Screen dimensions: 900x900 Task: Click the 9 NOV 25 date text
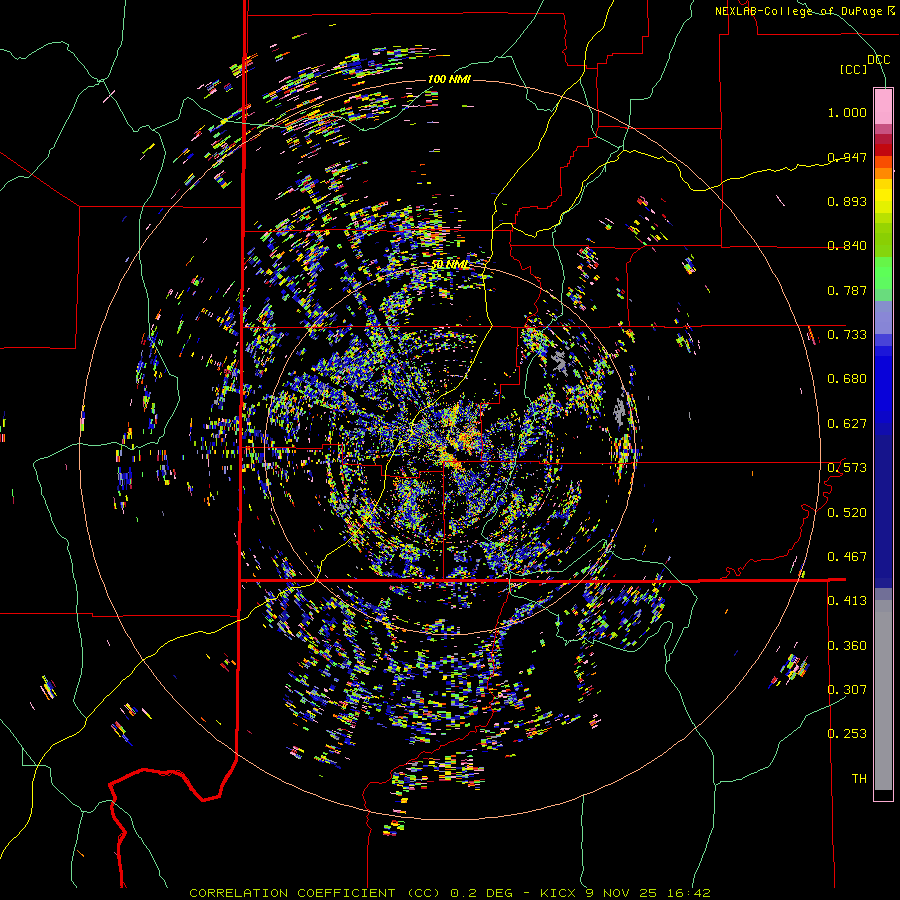click(x=623, y=893)
